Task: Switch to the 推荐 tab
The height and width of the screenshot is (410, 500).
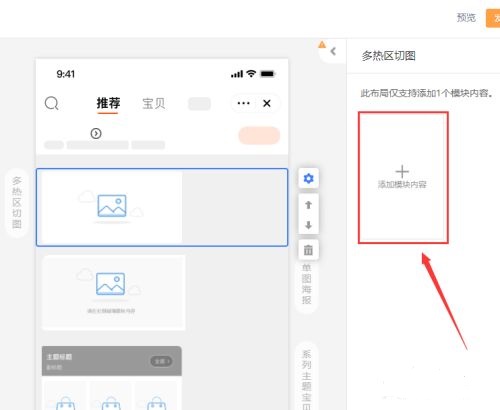Action: 108,103
